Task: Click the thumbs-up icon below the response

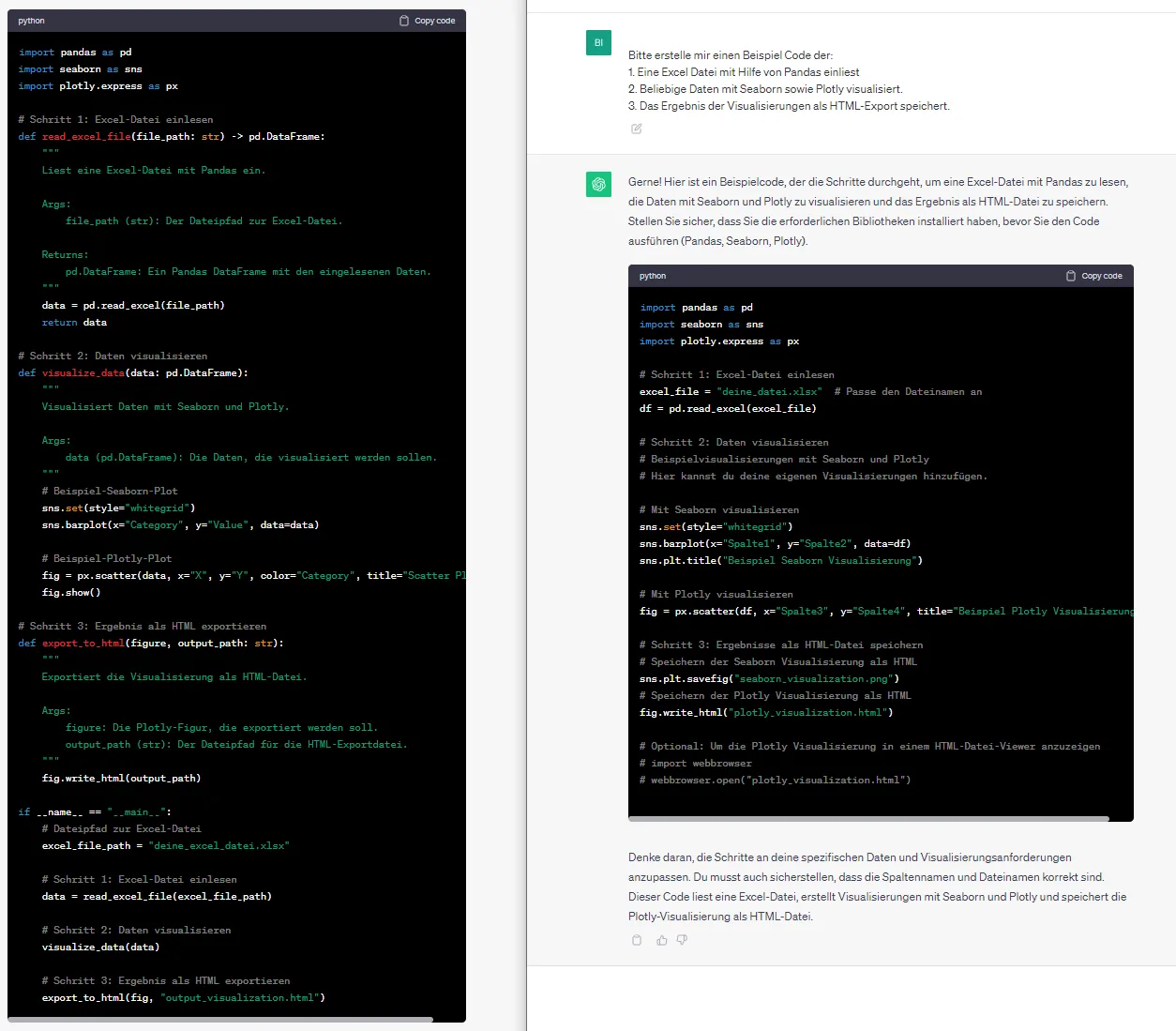Action: tap(662, 940)
